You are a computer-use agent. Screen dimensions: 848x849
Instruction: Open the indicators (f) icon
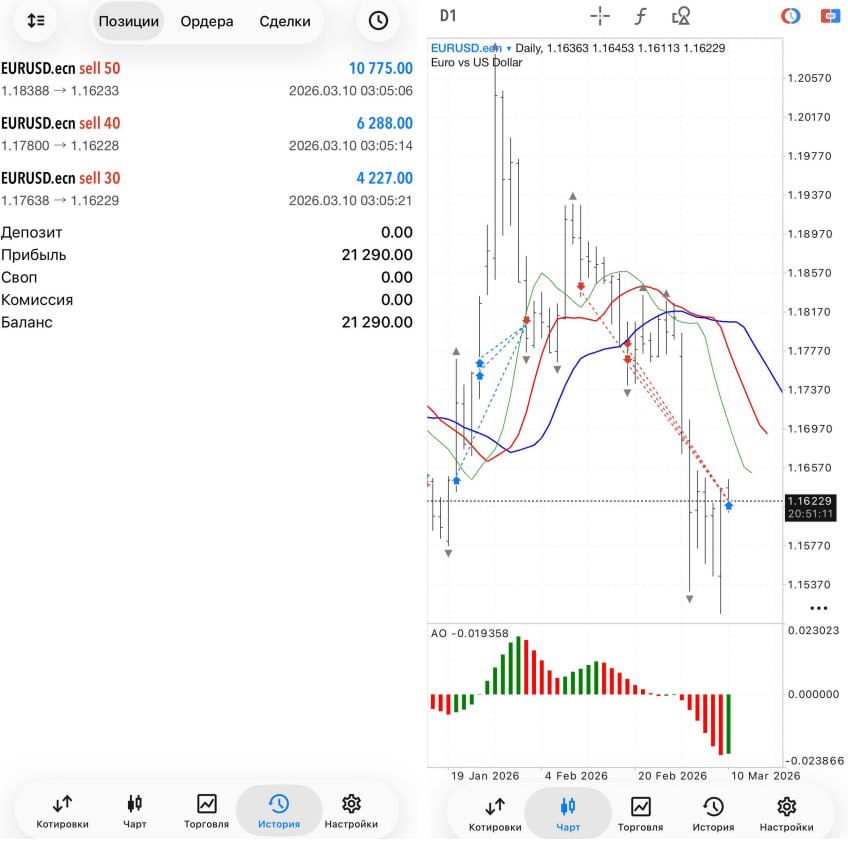pyautogui.click(x=640, y=16)
